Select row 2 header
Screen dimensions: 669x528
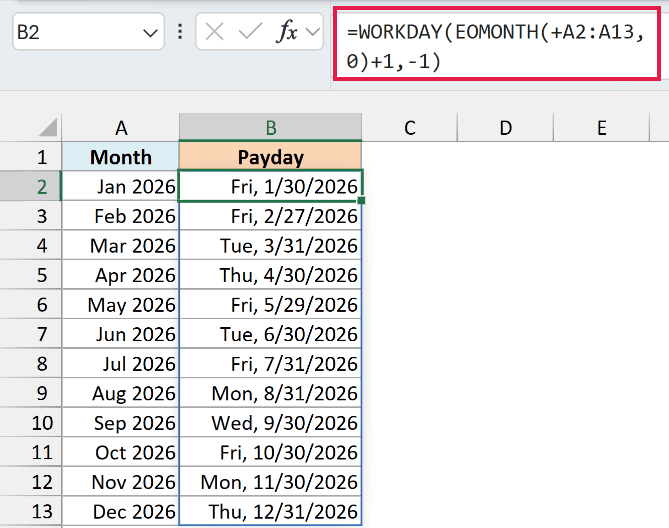[x=31, y=186]
